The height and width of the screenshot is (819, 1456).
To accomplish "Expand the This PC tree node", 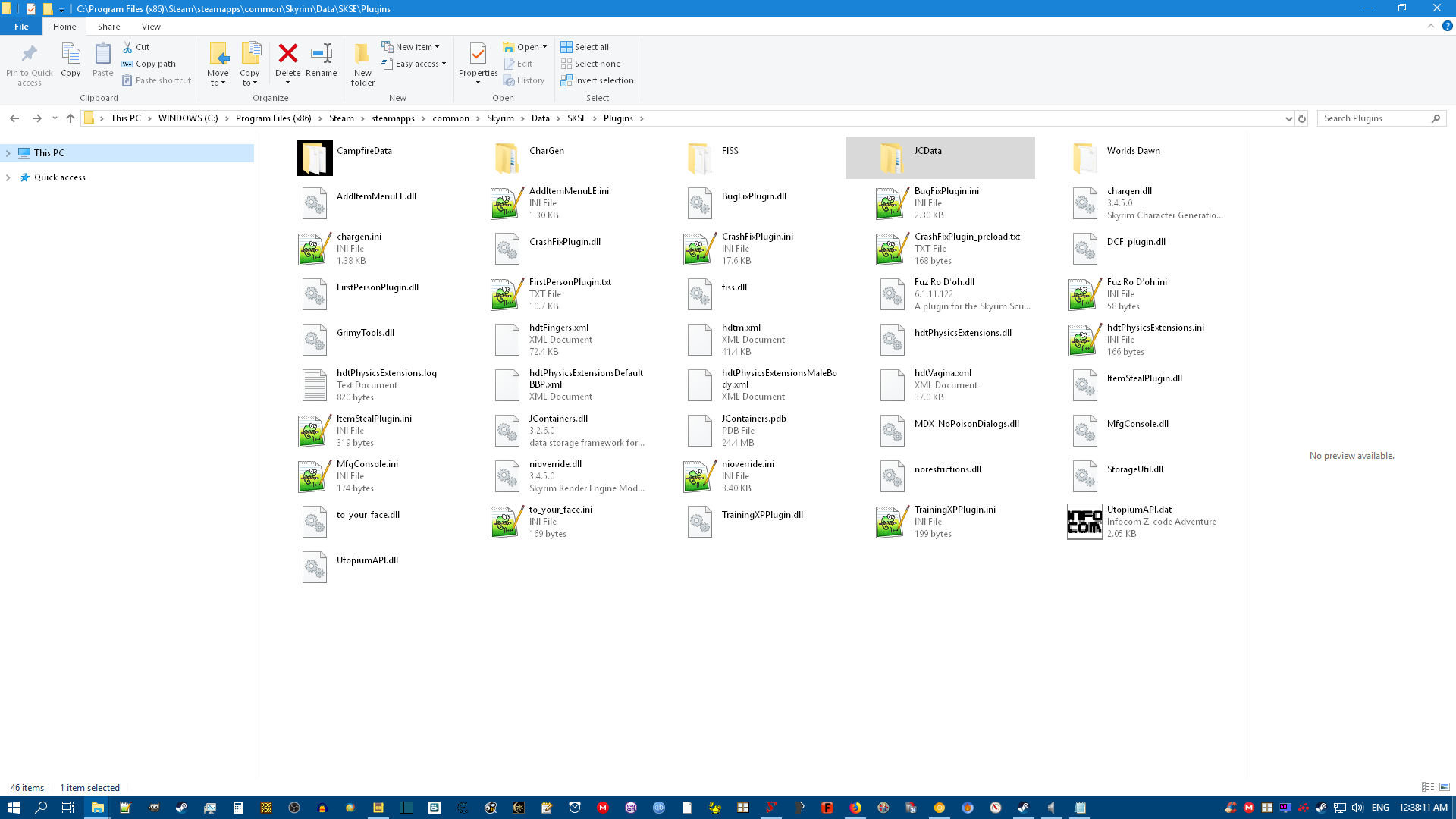I will 8,153.
